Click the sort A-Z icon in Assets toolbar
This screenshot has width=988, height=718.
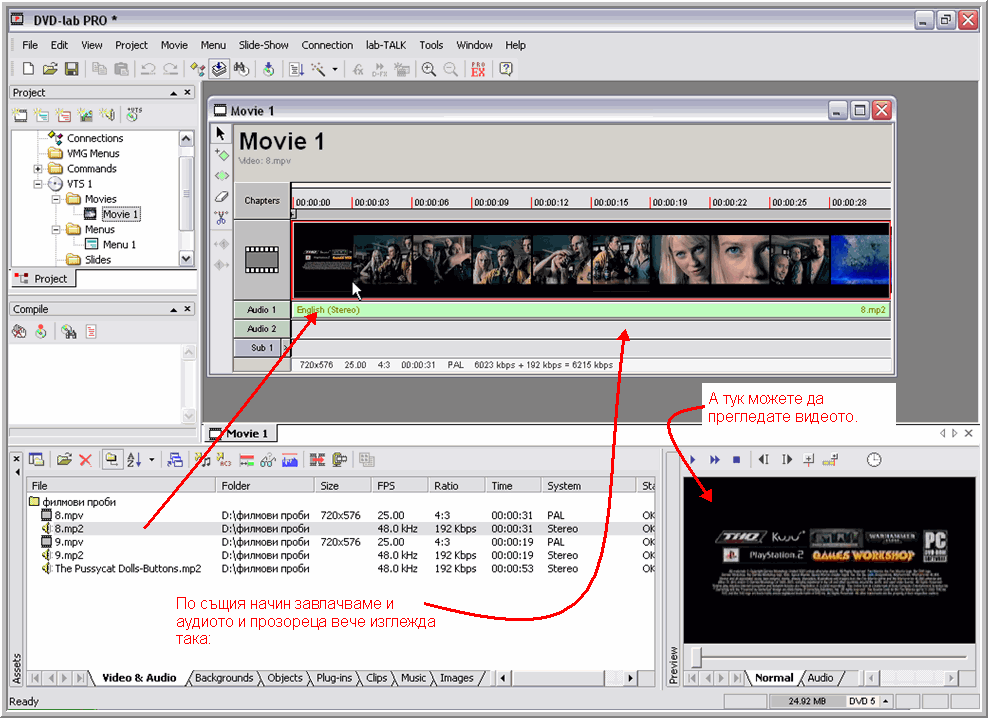[x=134, y=460]
